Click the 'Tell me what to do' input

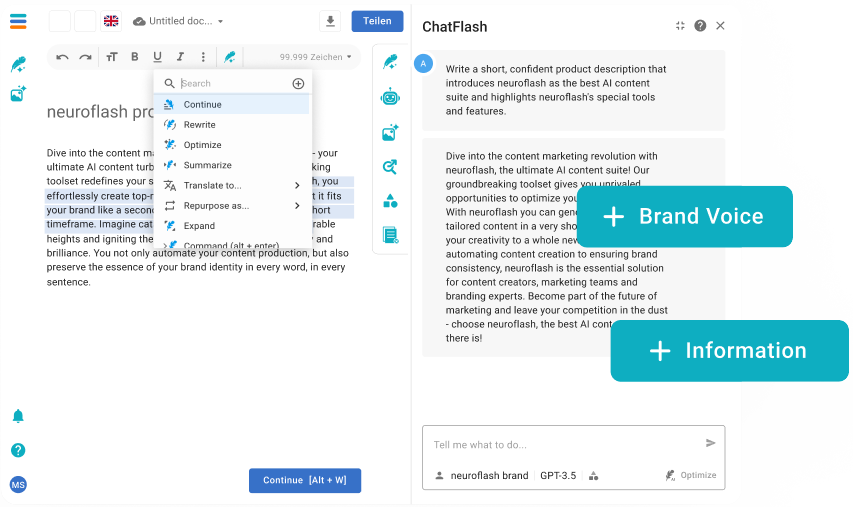point(560,444)
